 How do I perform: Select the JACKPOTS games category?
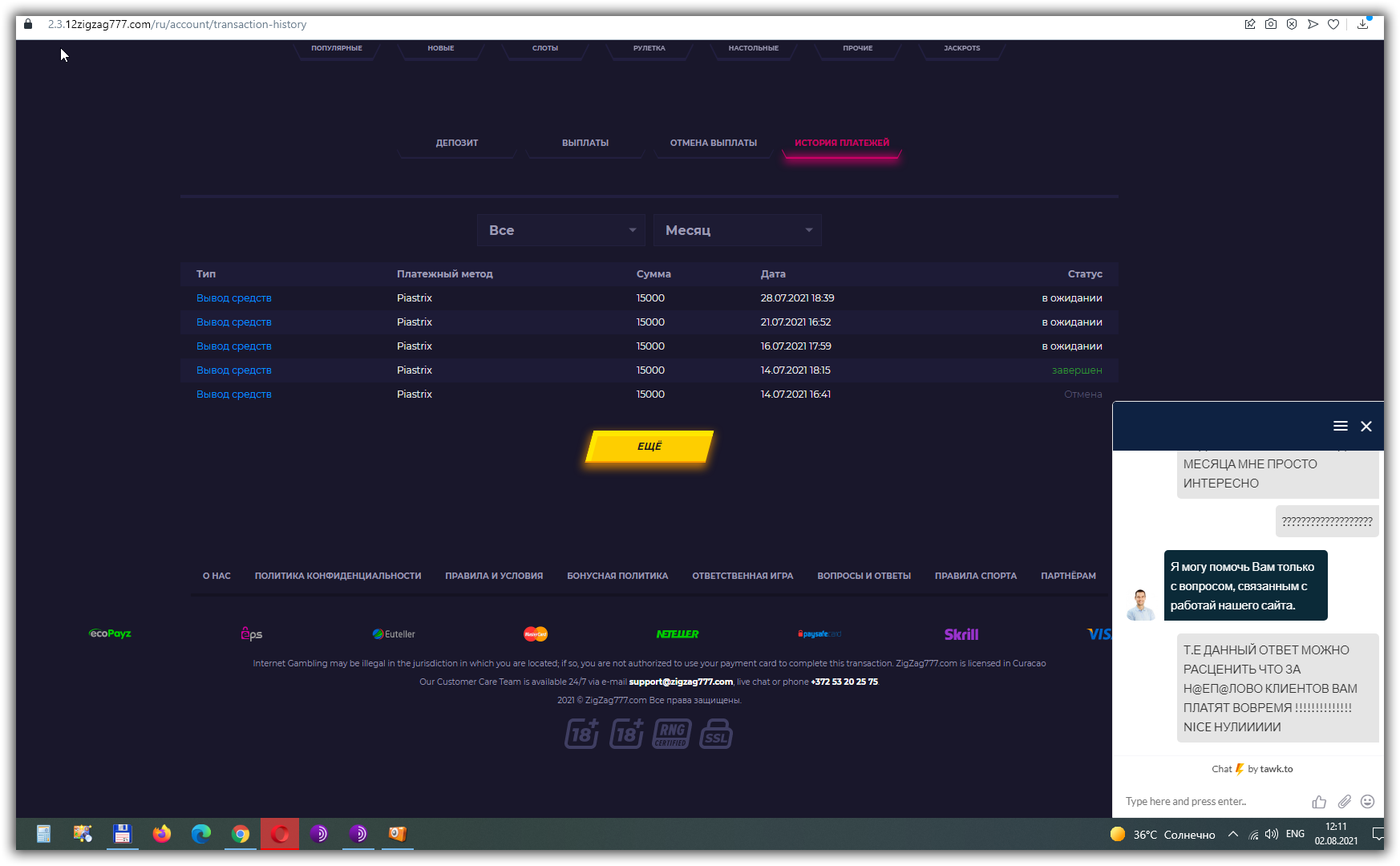click(x=962, y=48)
